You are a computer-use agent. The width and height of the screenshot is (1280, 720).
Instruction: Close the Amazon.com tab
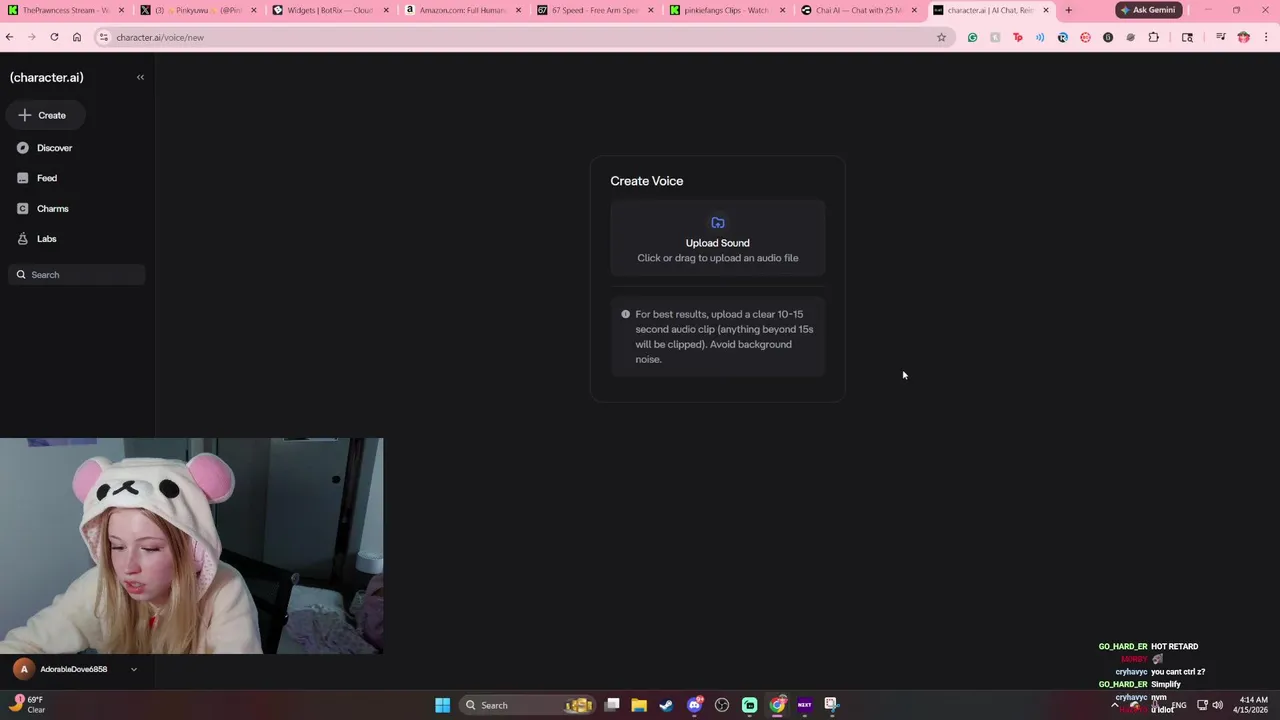518,10
